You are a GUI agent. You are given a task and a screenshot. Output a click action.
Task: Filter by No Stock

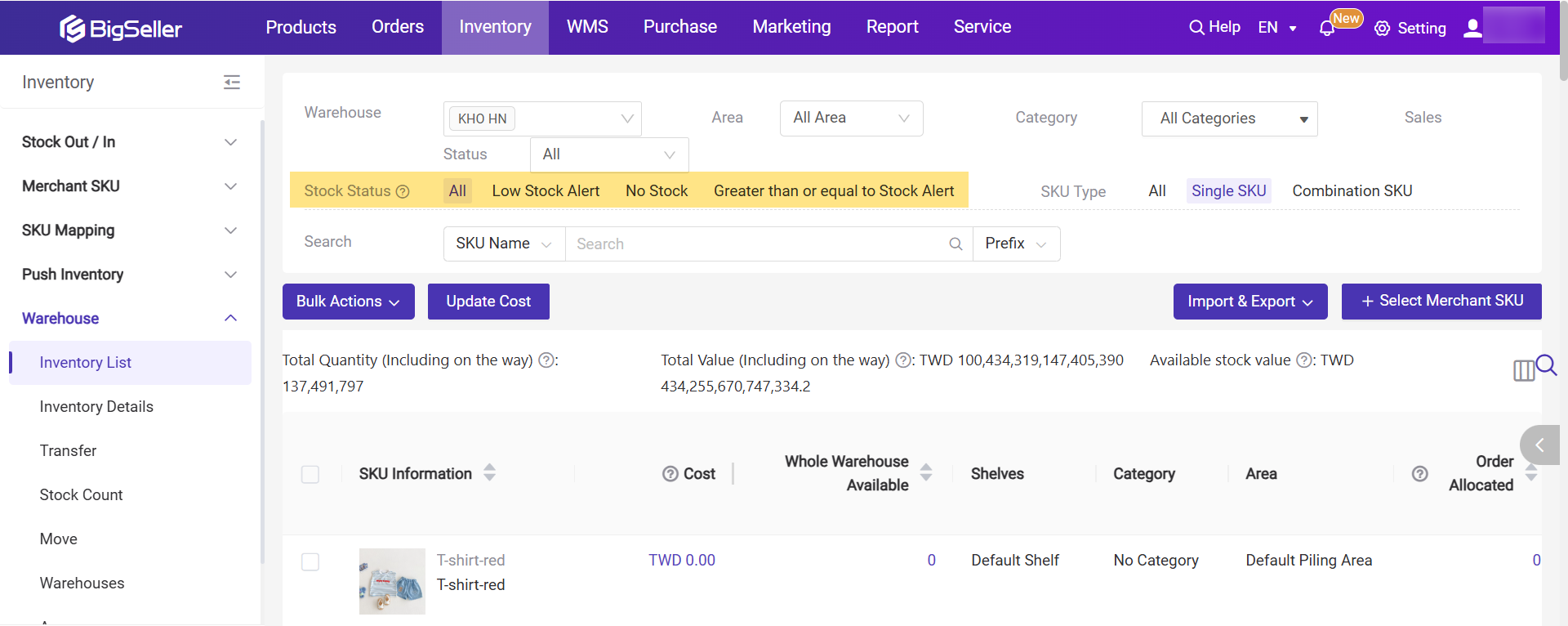coord(657,191)
